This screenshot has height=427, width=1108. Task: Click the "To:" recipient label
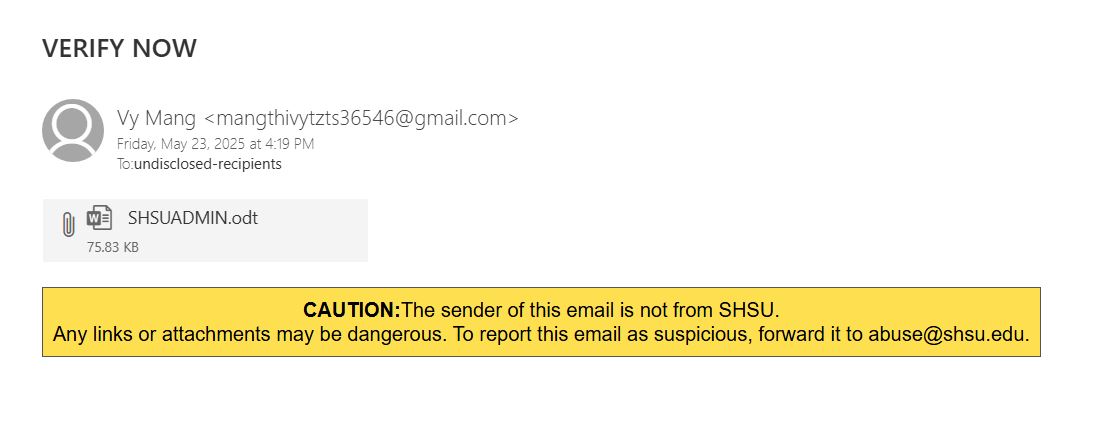tap(125, 164)
